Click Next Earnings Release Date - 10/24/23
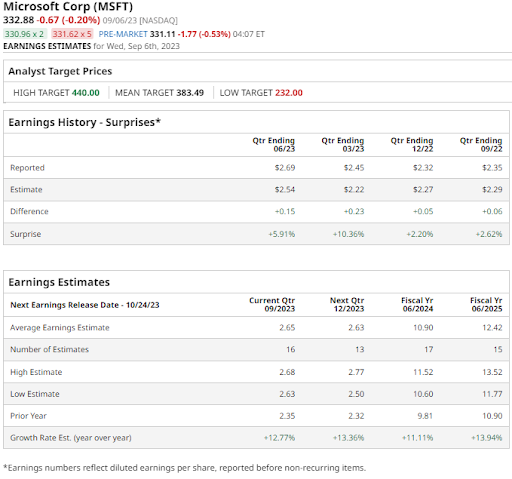The width and height of the screenshot is (512, 479). click(x=85, y=305)
